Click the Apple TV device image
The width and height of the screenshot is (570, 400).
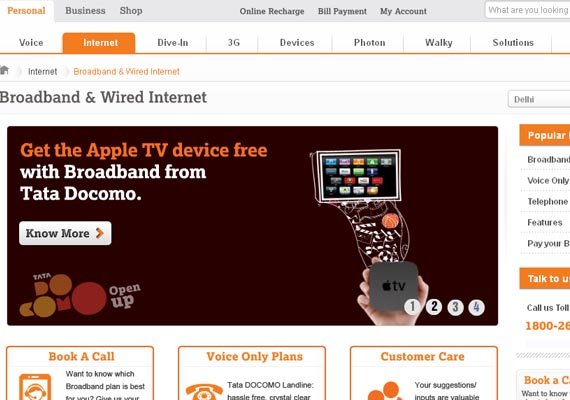coord(393,286)
